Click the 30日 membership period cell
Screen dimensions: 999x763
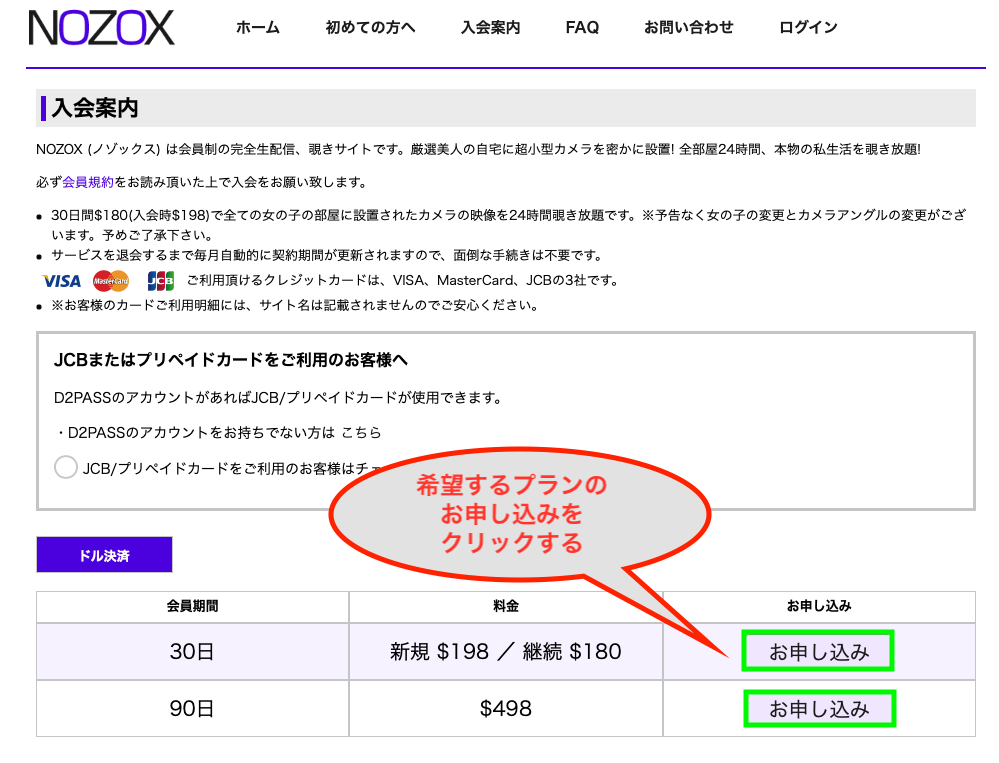pyautogui.click(x=192, y=652)
